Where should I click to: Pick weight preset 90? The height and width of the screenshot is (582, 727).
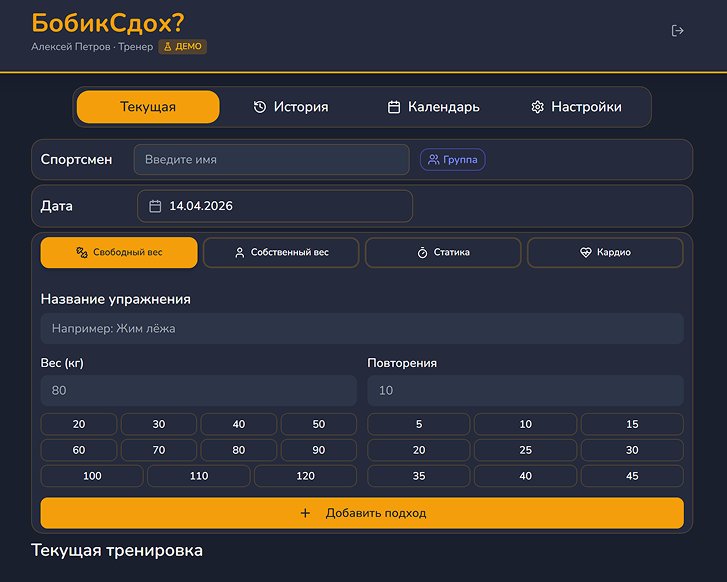click(319, 450)
